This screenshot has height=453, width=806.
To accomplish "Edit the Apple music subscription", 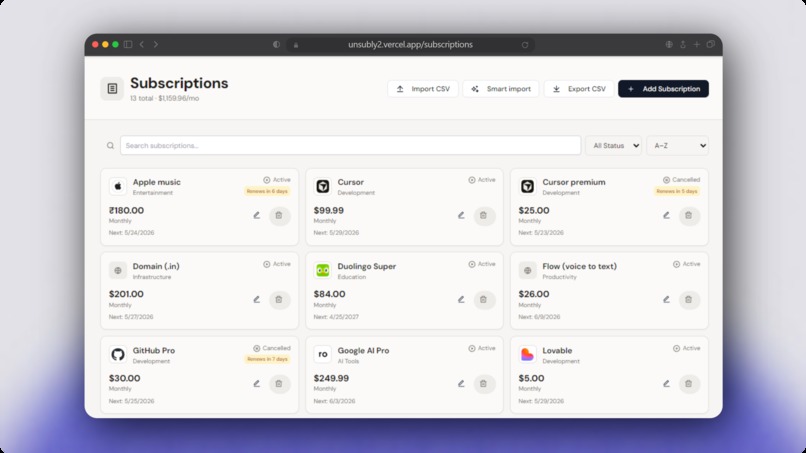I will coord(257,215).
